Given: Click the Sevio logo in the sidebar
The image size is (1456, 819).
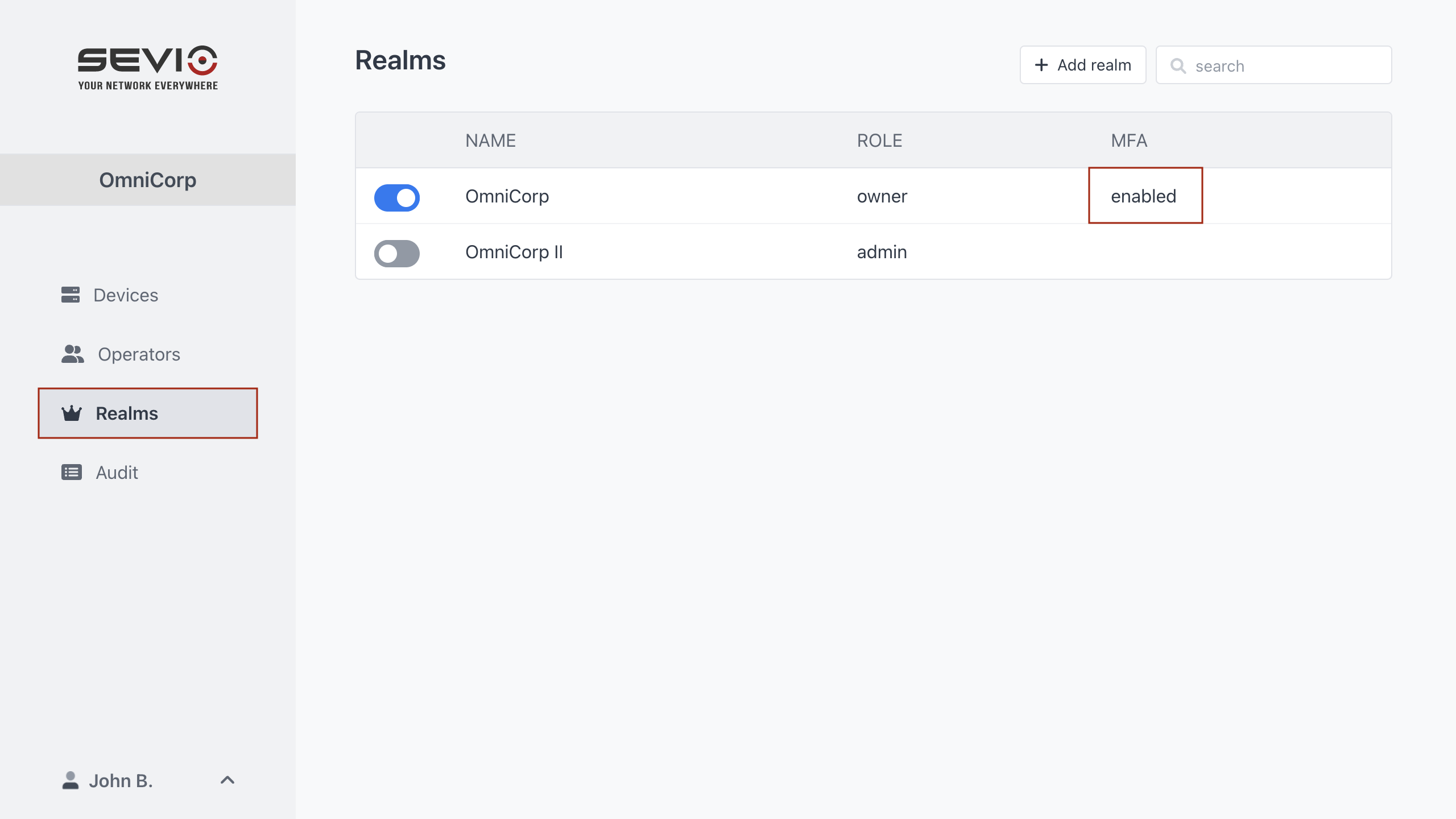Looking at the screenshot, I should point(148,67).
